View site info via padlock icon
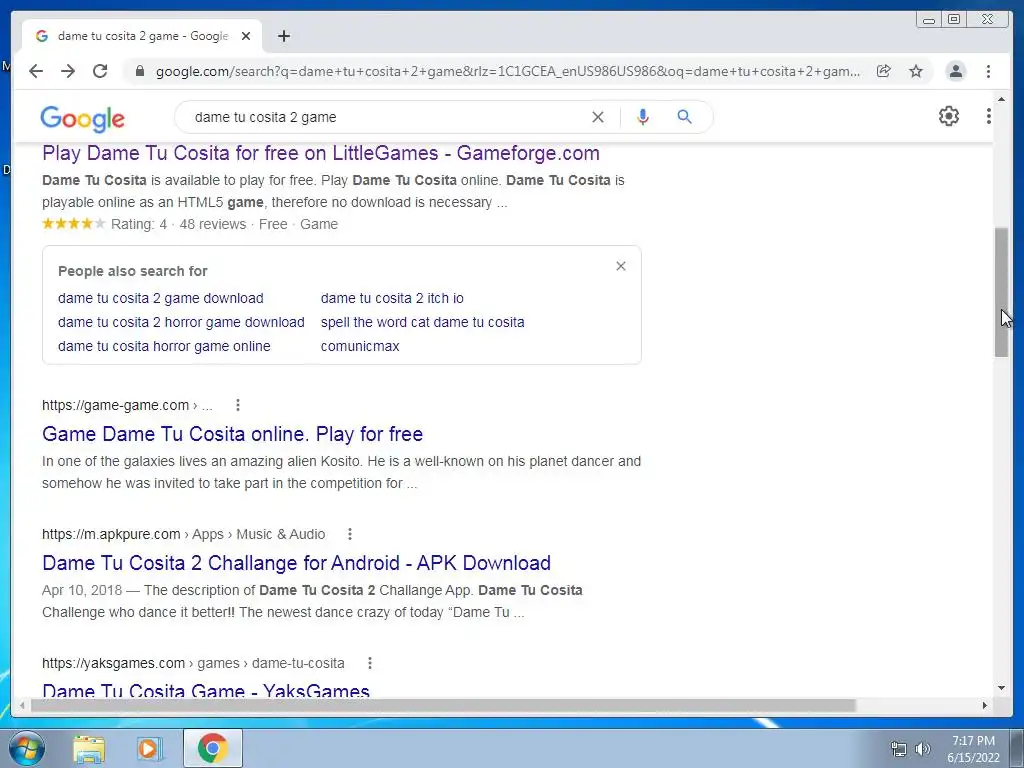The width and height of the screenshot is (1024, 768). 139,71
